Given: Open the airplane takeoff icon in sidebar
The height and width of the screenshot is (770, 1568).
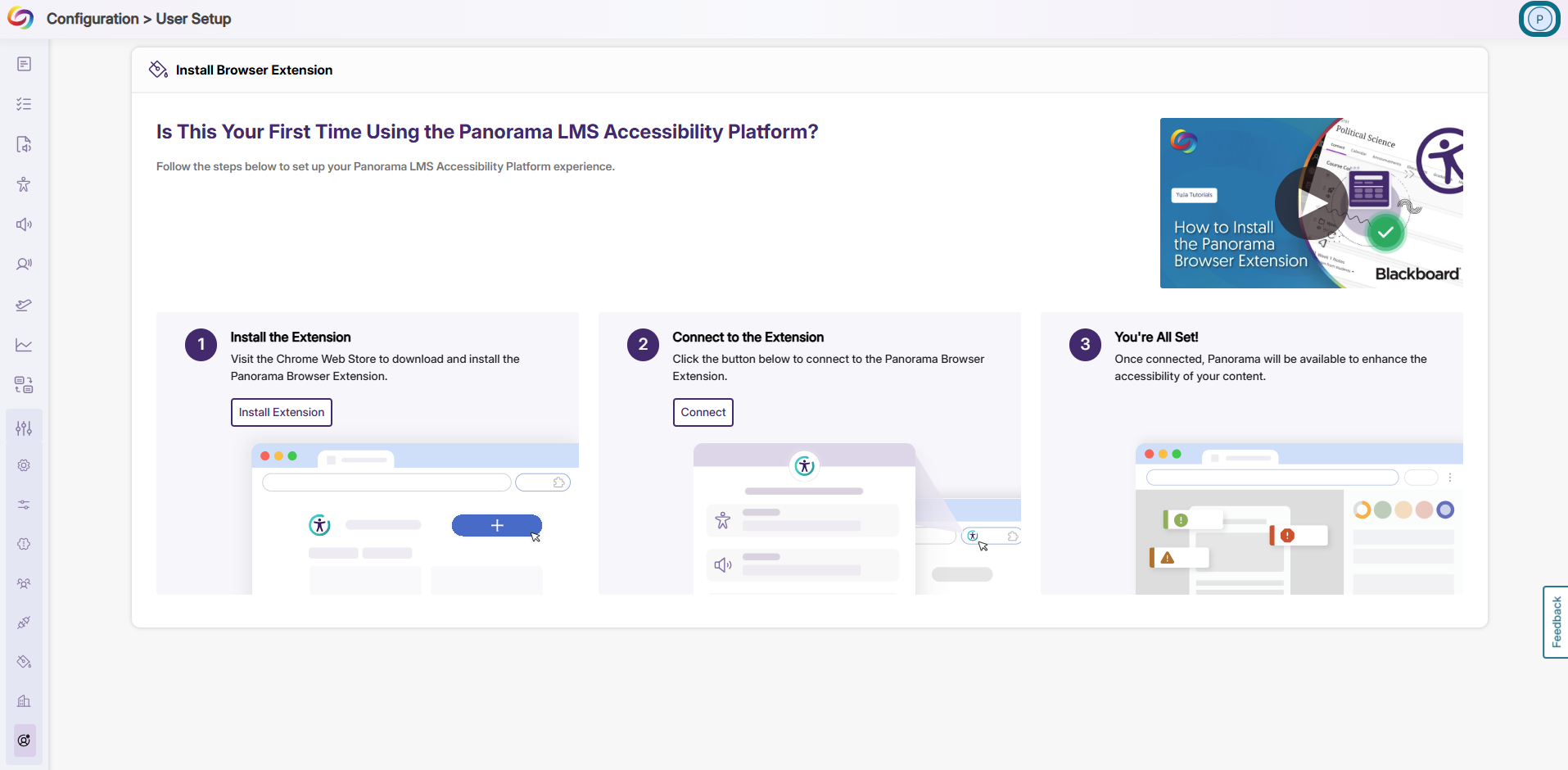Looking at the screenshot, I should coord(24,305).
